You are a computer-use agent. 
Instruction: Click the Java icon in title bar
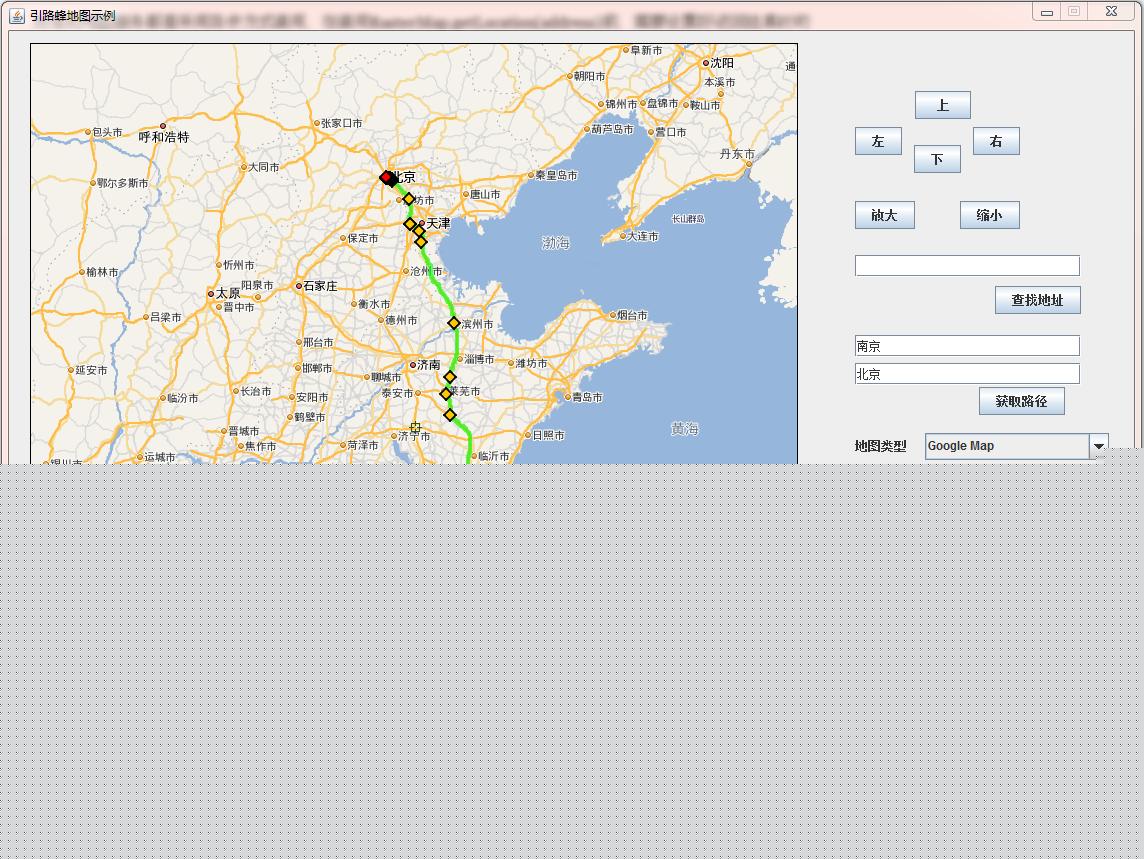(17, 15)
